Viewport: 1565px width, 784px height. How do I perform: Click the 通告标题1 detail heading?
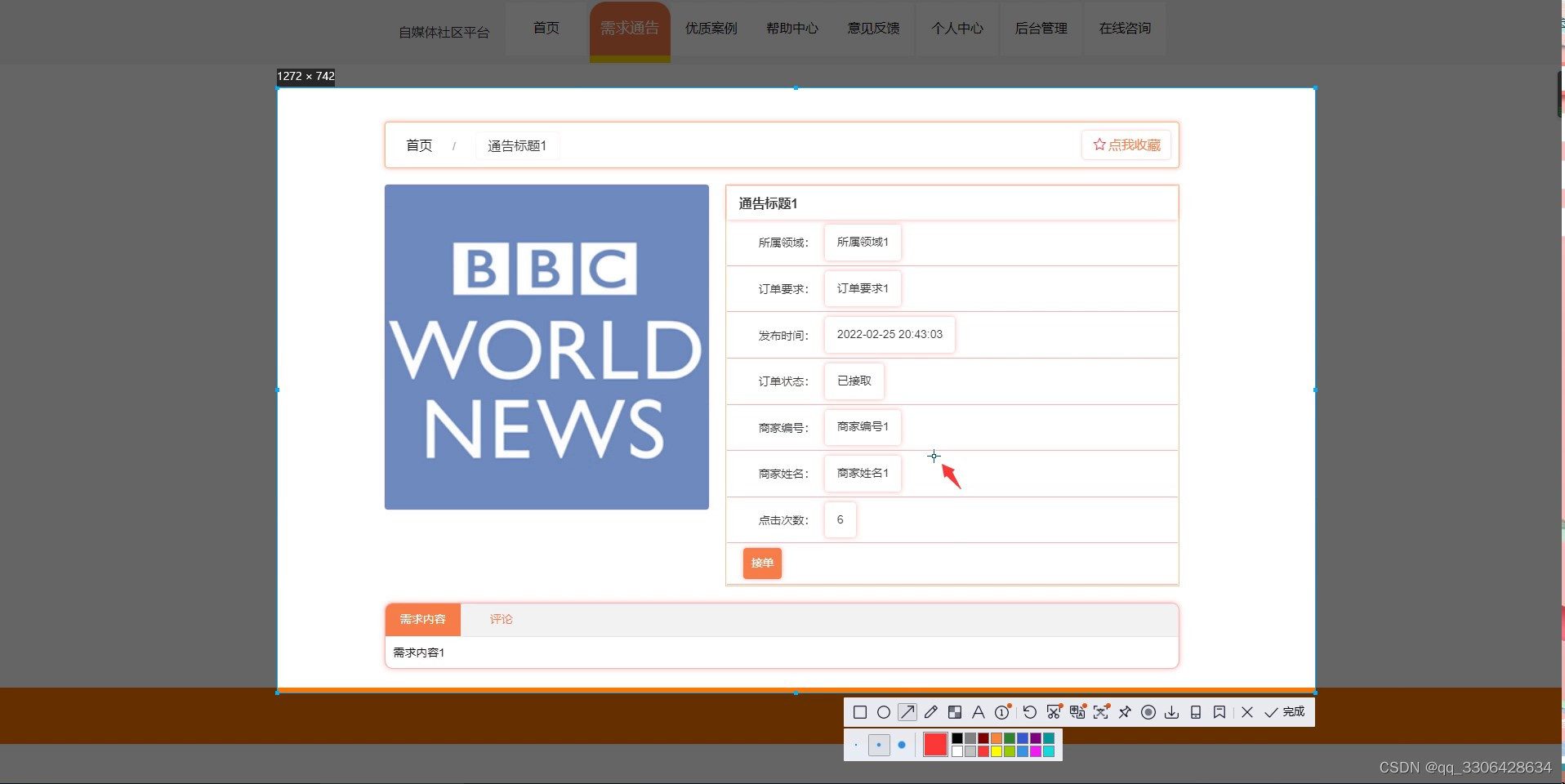coord(768,203)
